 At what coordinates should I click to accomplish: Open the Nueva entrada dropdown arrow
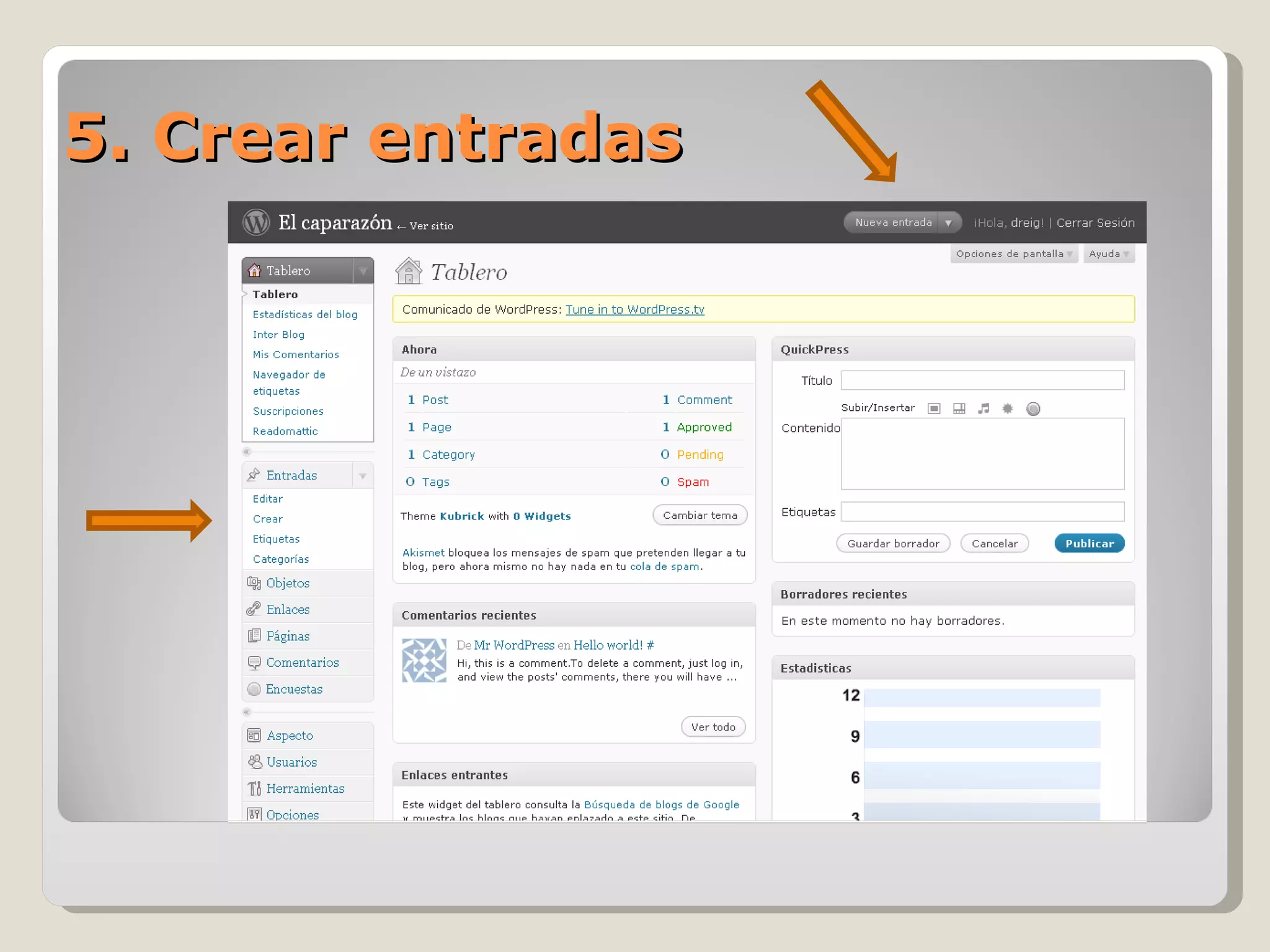coord(948,223)
